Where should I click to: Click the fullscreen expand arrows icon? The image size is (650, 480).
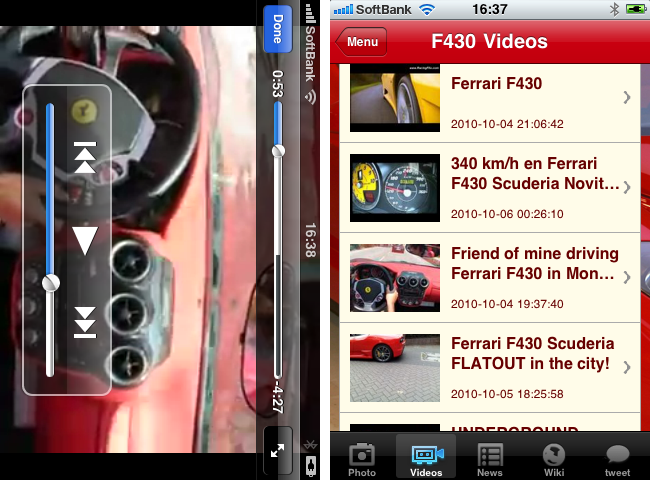[278, 451]
